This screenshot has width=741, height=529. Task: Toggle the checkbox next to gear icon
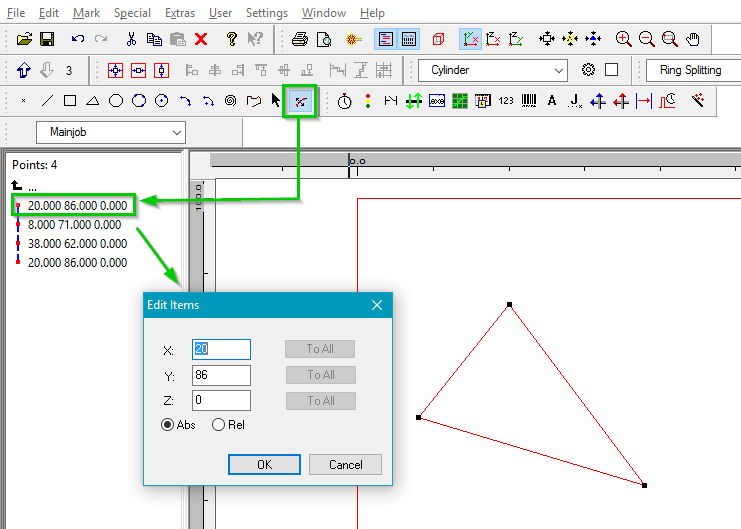(612, 70)
